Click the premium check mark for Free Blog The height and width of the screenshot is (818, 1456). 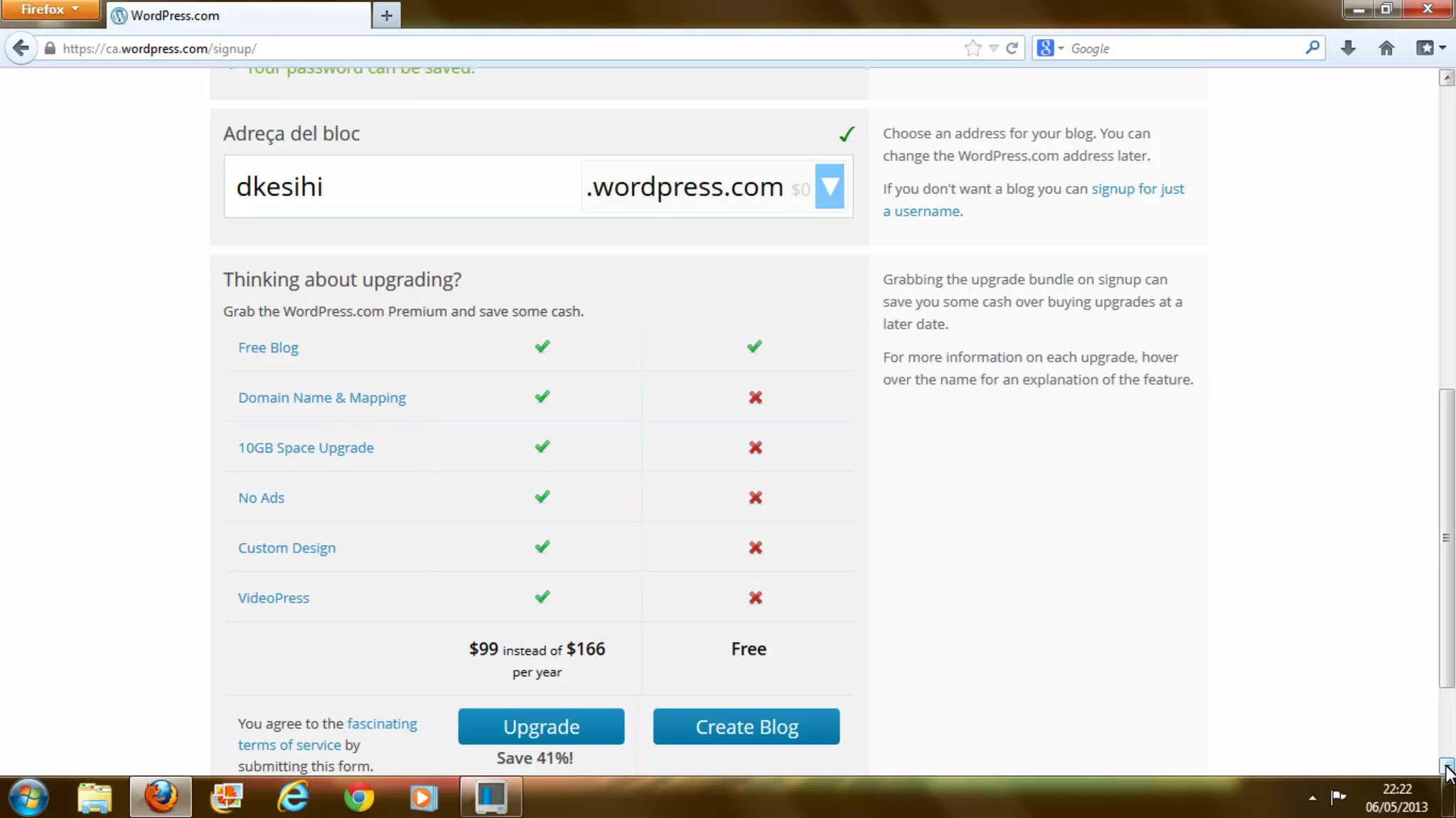[542, 347]
